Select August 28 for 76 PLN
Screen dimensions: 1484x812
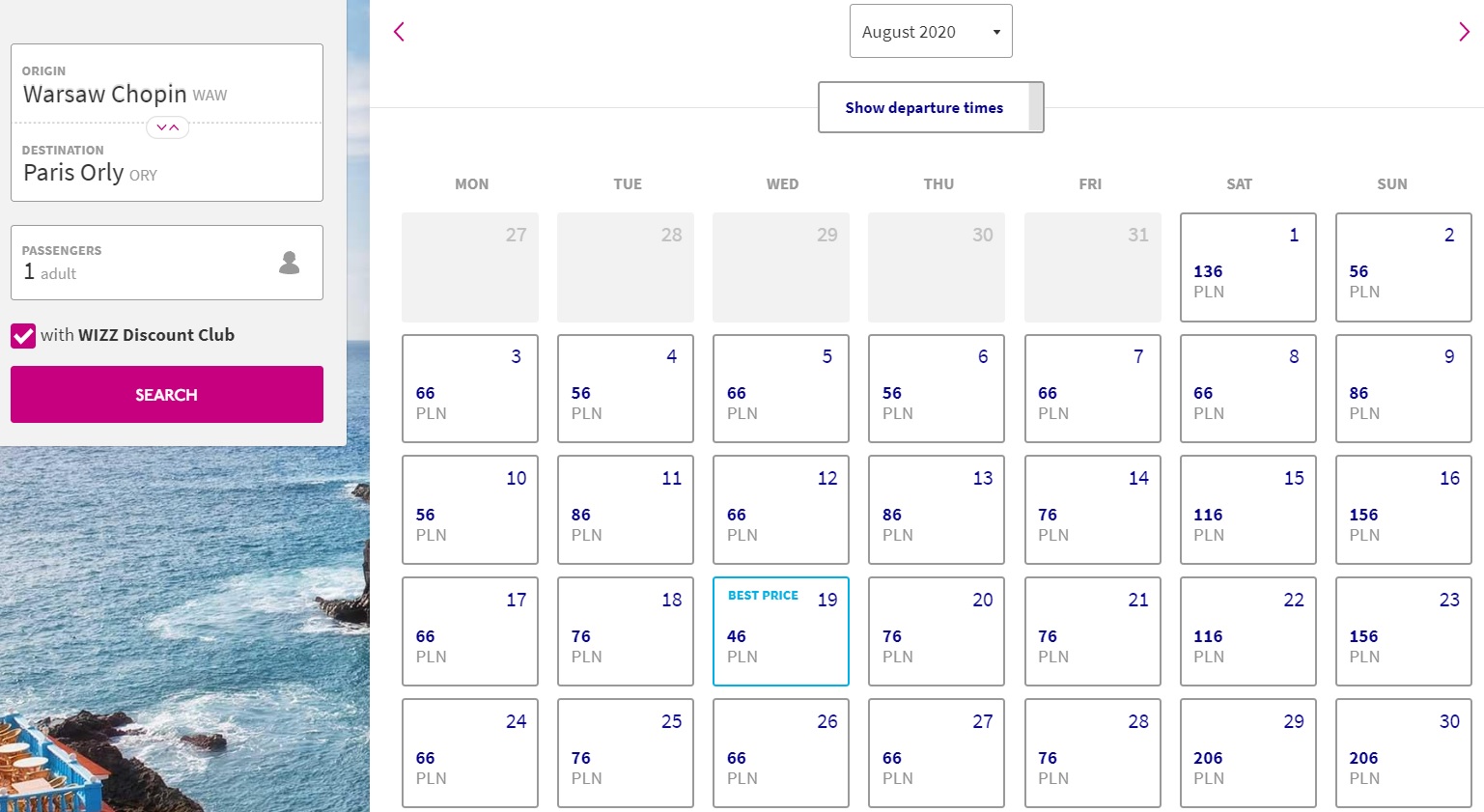point(1092,753)
